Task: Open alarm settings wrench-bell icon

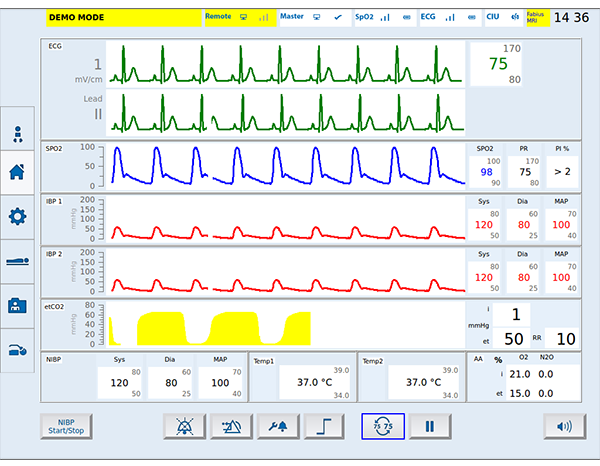Action: pyautogui.click(x=279, y=426)
